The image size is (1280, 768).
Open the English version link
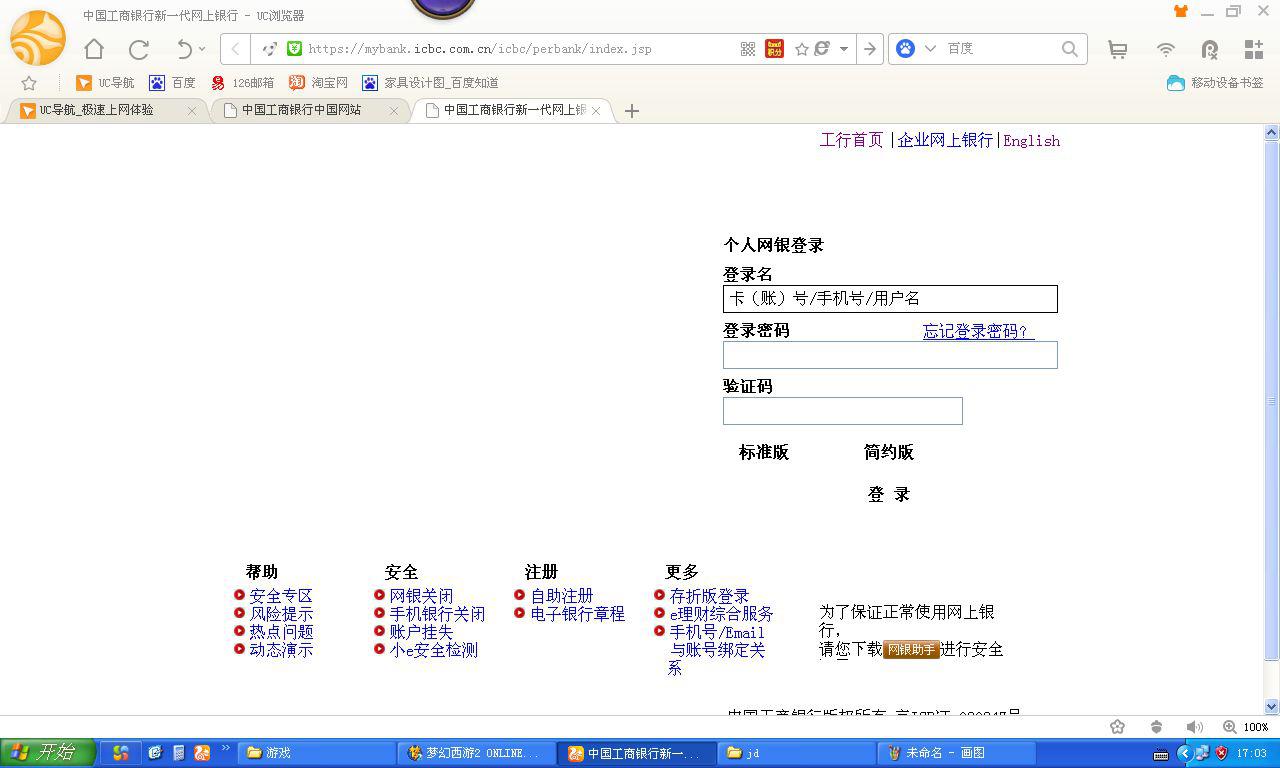point(1031,140)
